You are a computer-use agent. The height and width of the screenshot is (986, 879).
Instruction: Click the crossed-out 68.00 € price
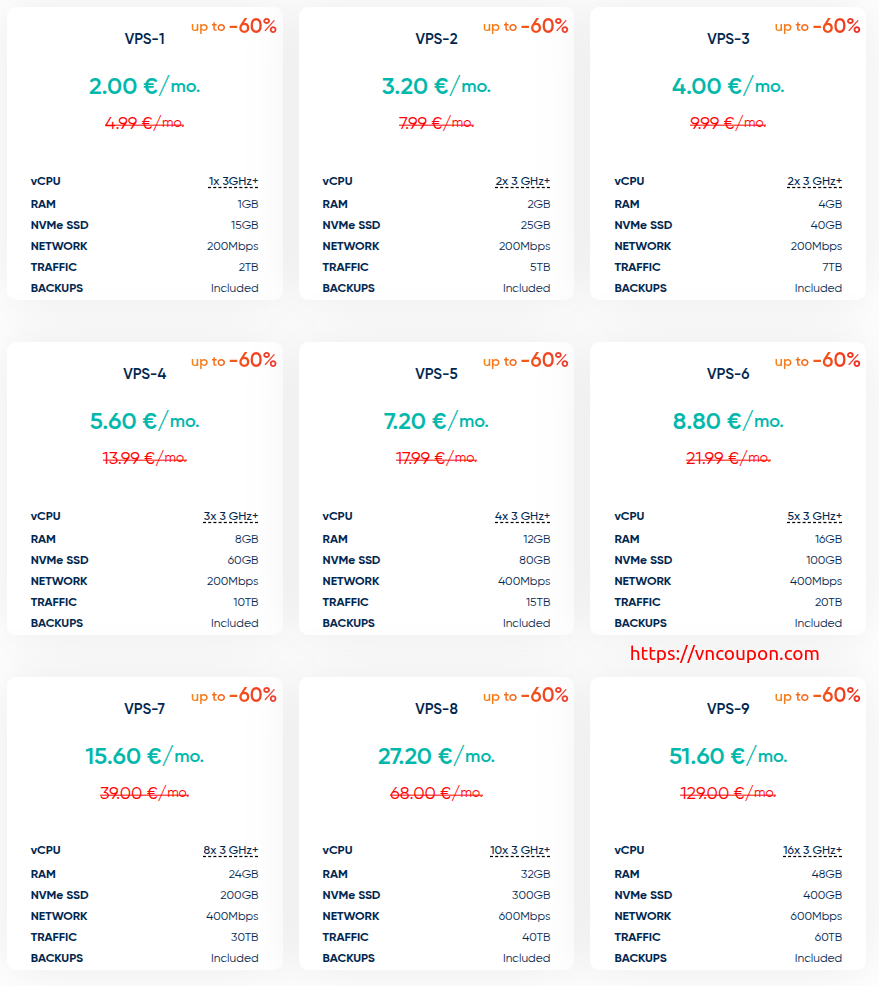pyautogui.click(x=436, y=793)
